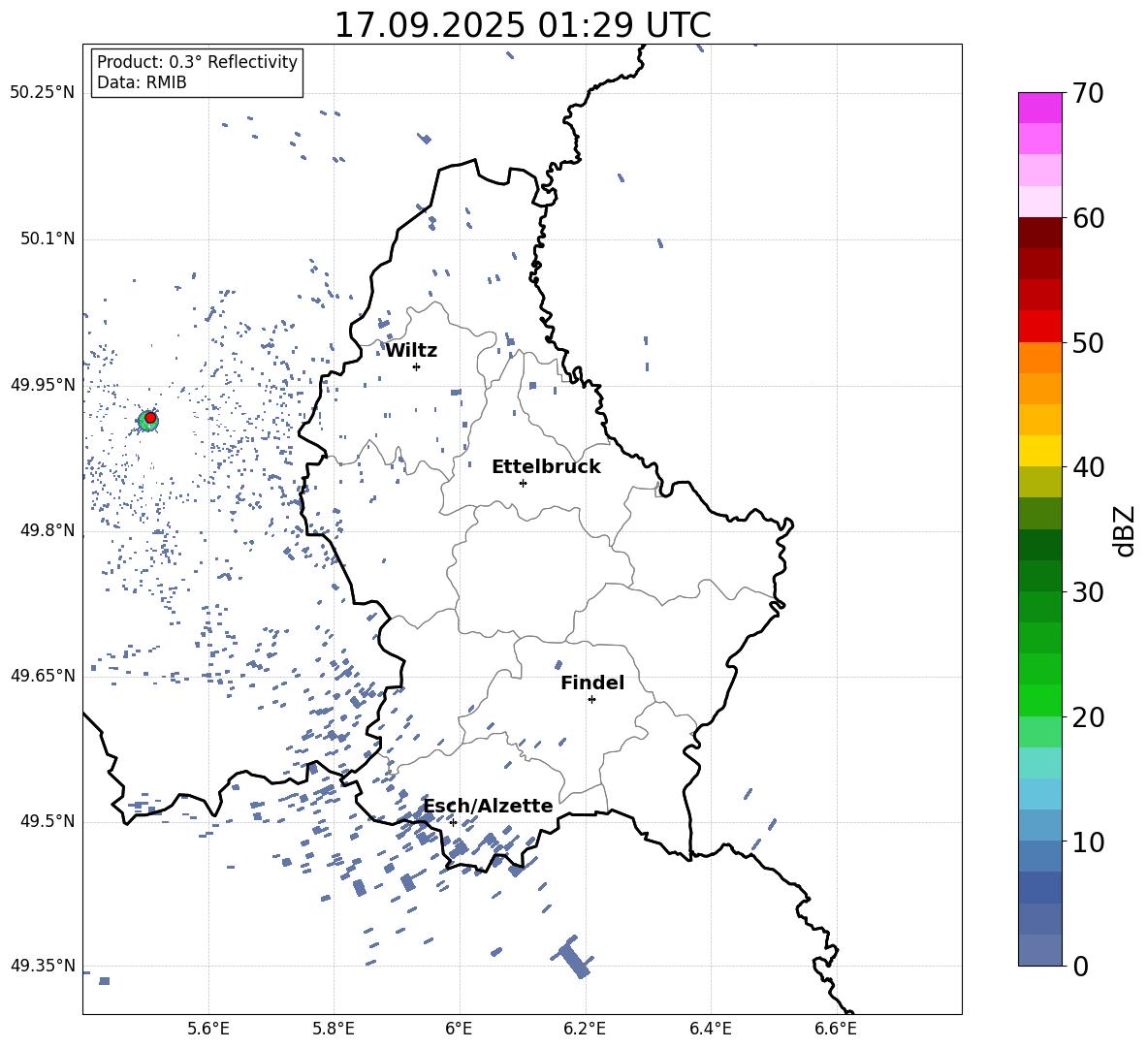Click the 6.4°E longitude label

tap(710, 1029)
